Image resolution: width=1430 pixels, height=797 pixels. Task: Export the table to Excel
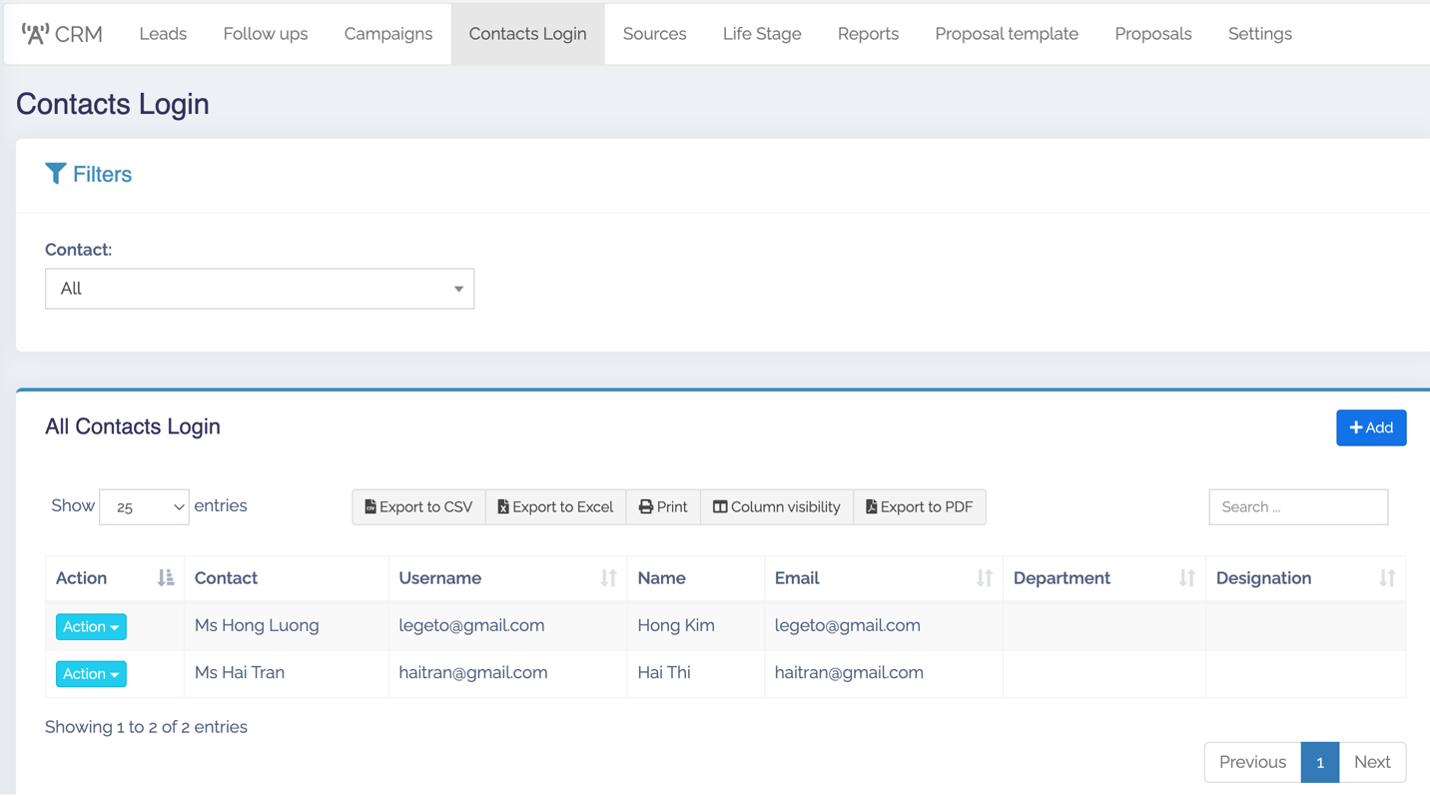pyautogui.click(x=555, y=507)
